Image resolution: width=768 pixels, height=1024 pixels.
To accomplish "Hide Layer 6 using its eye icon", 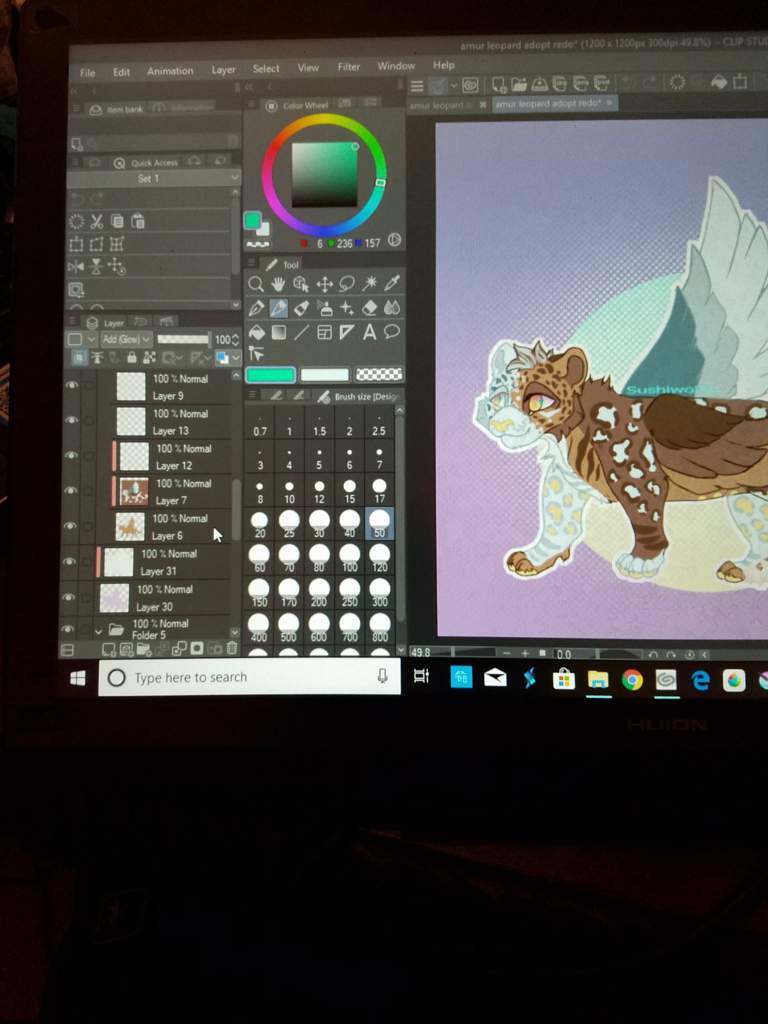I will (71, 526).
